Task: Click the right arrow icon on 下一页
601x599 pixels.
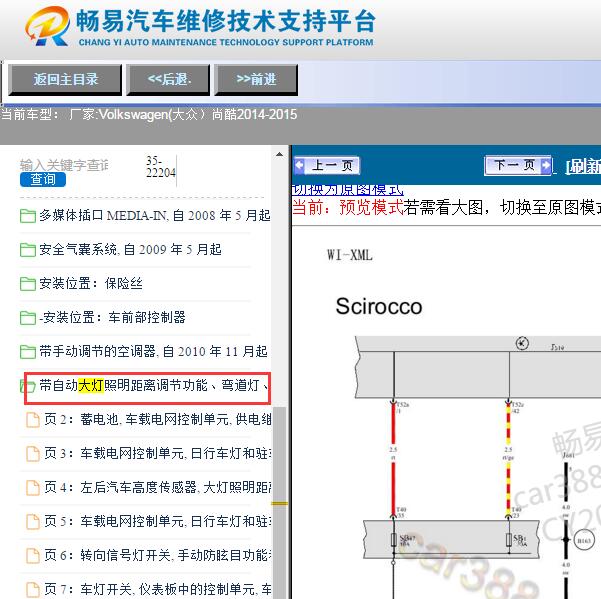Action: click(x=545, y=166)
